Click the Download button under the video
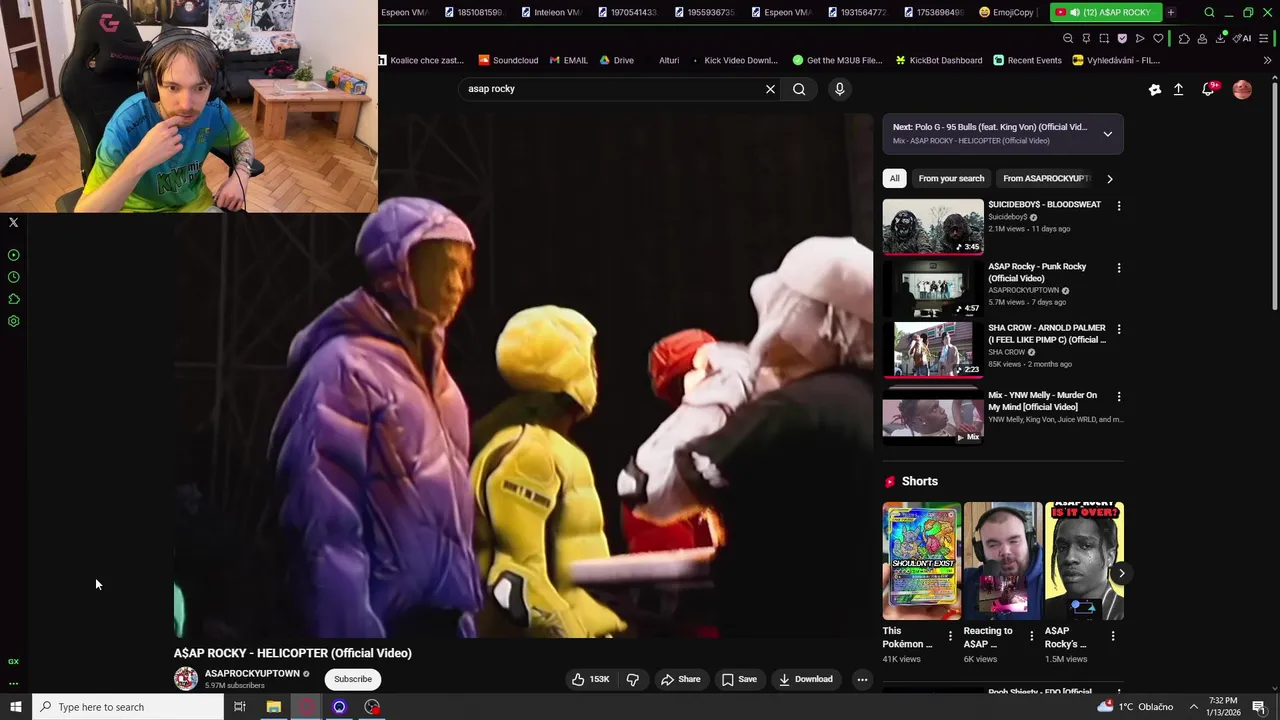1280x720 pixels. [x=806, y=679]
